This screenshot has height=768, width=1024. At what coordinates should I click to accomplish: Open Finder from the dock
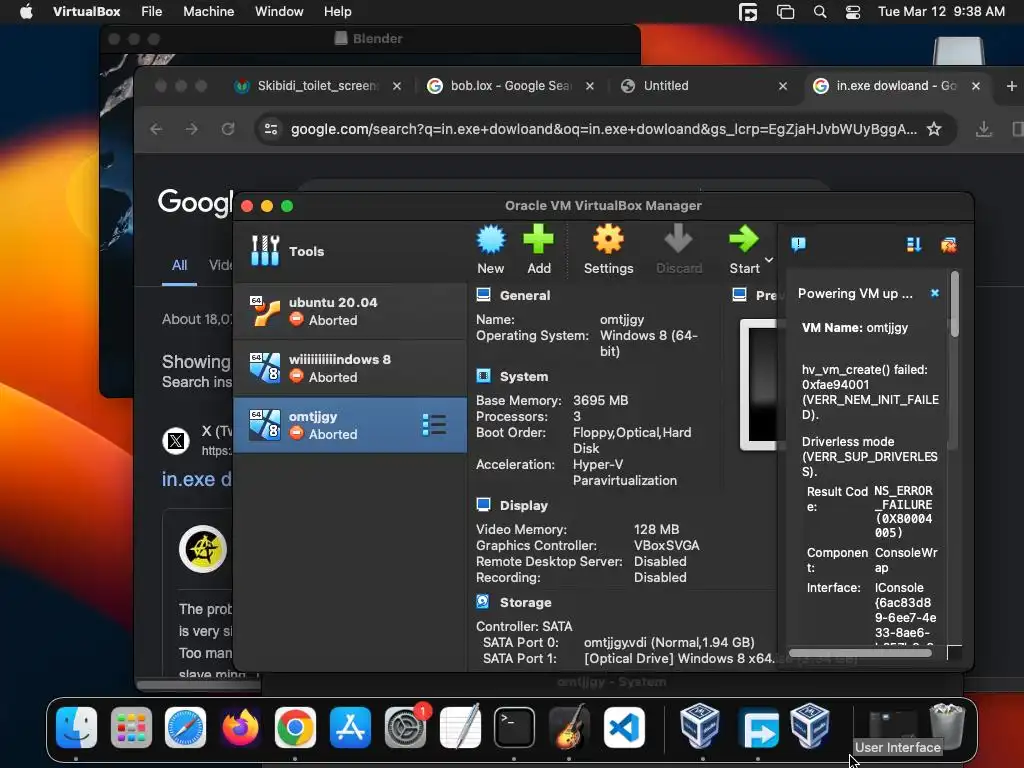[76, 727]
